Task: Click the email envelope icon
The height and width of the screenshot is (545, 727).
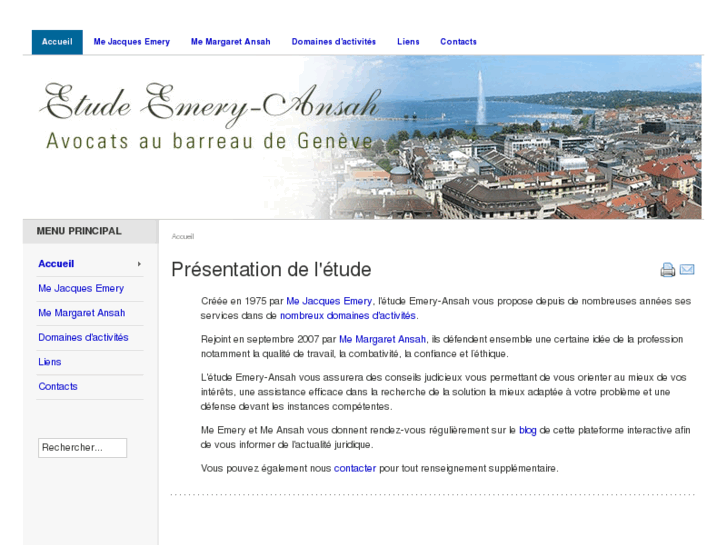Action: point(687,269)
